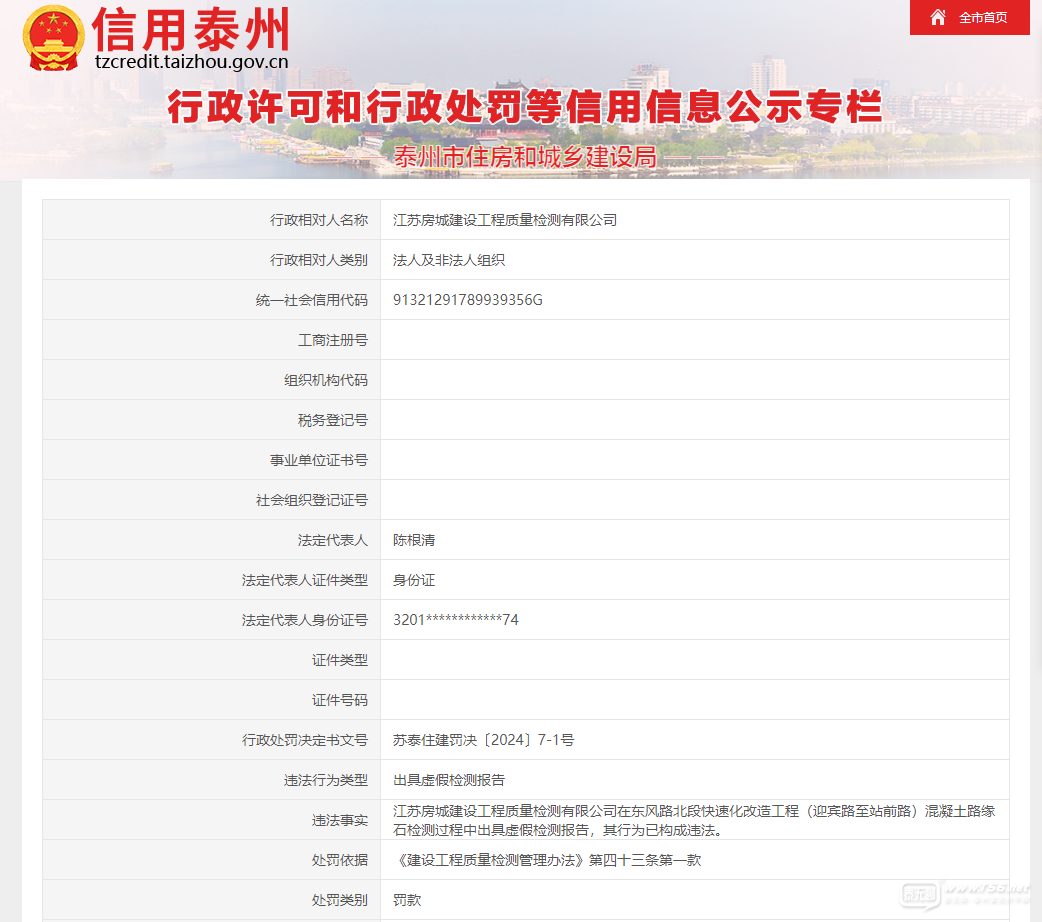The width and height of the screenshot is (1042, 922).
Task: Click the 罚款 penalty type value
Action: click(x=407, y=900)
